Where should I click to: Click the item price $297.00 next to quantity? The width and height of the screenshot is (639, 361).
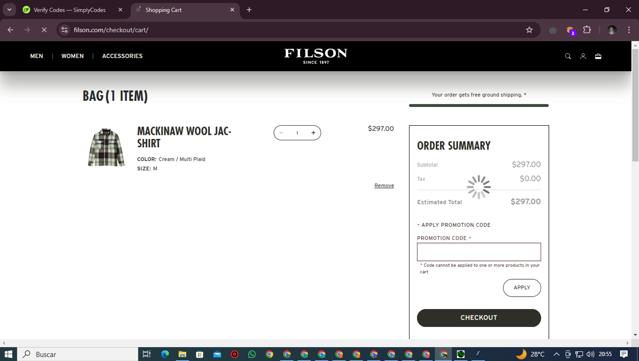(x=381, y=128)
